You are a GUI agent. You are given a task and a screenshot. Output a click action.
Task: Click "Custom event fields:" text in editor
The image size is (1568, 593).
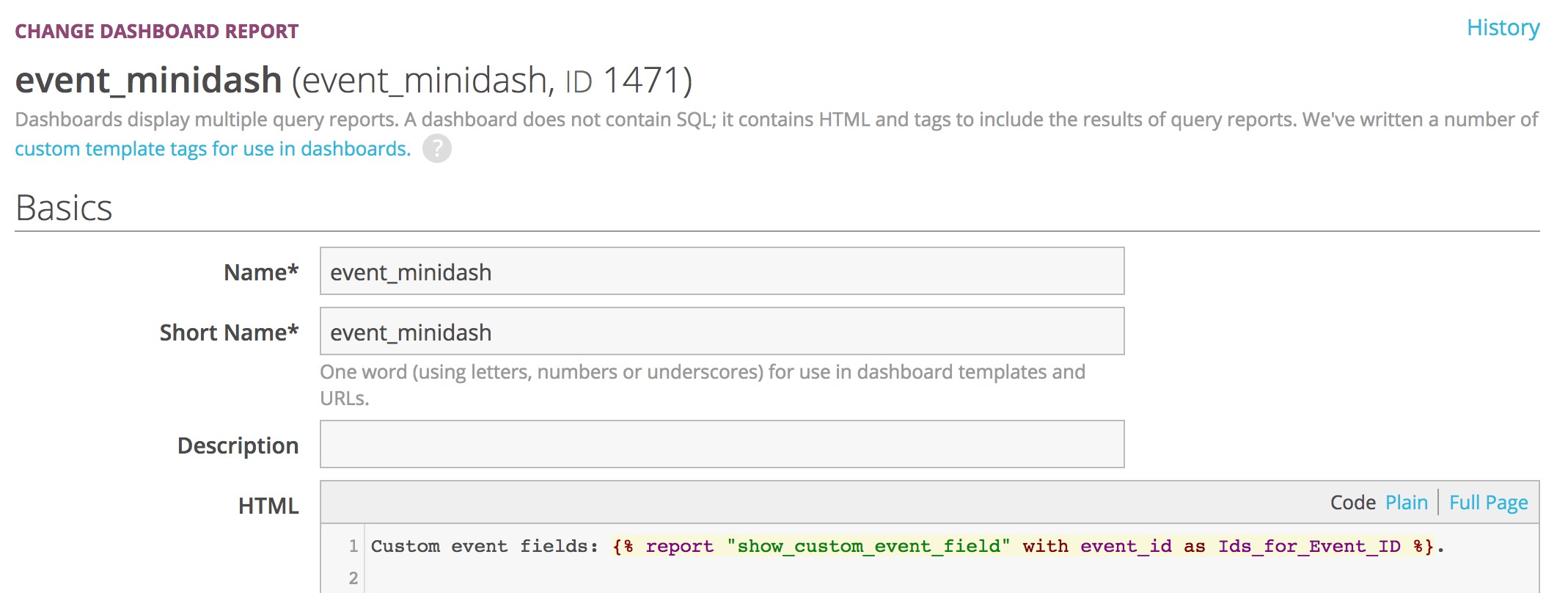[484, 546]
